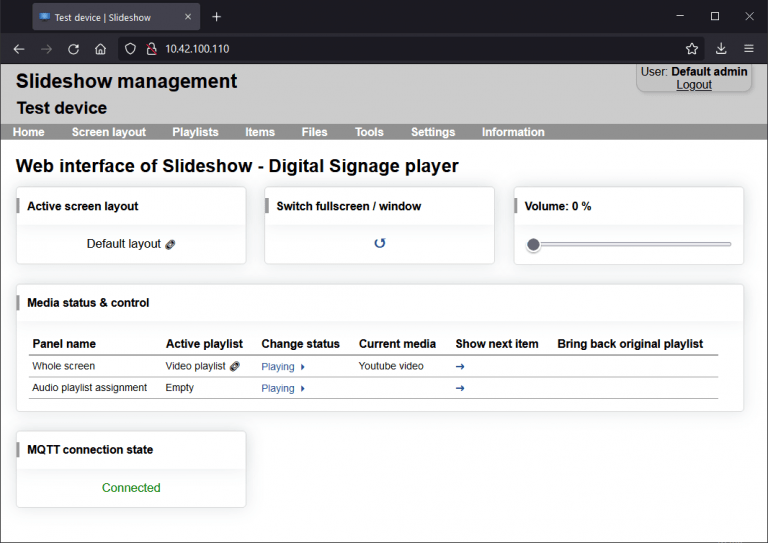Go to browser home page icon
Image resolution: width=768 pixels, height=543 pixels.
point(100,48)
